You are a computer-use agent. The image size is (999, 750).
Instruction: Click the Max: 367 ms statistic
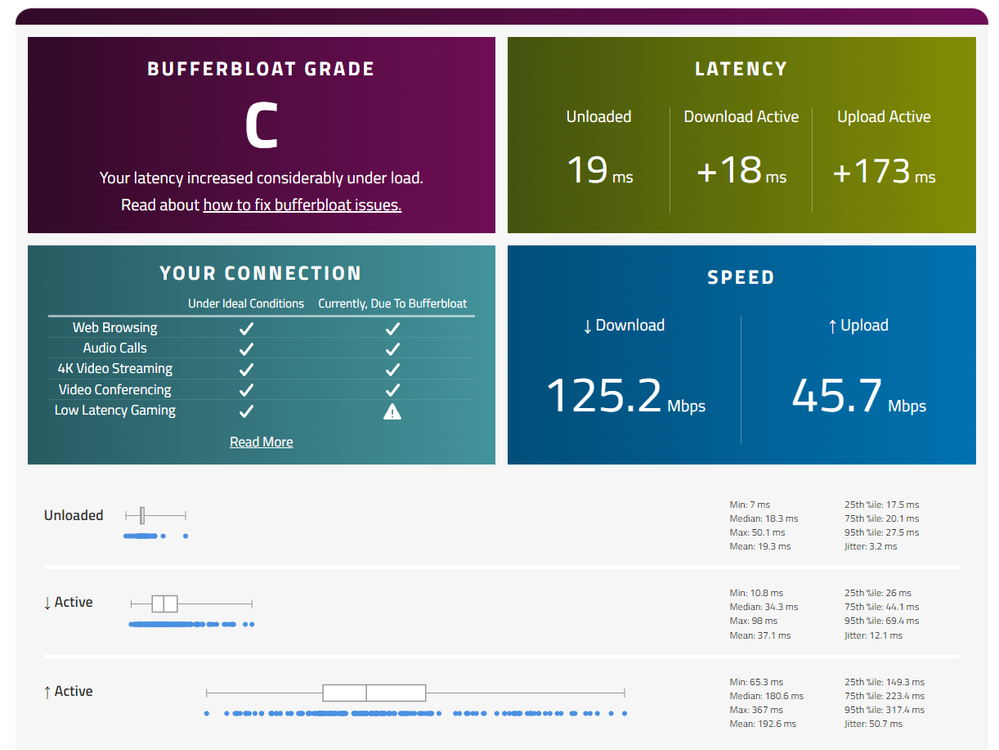coord(756,710)
